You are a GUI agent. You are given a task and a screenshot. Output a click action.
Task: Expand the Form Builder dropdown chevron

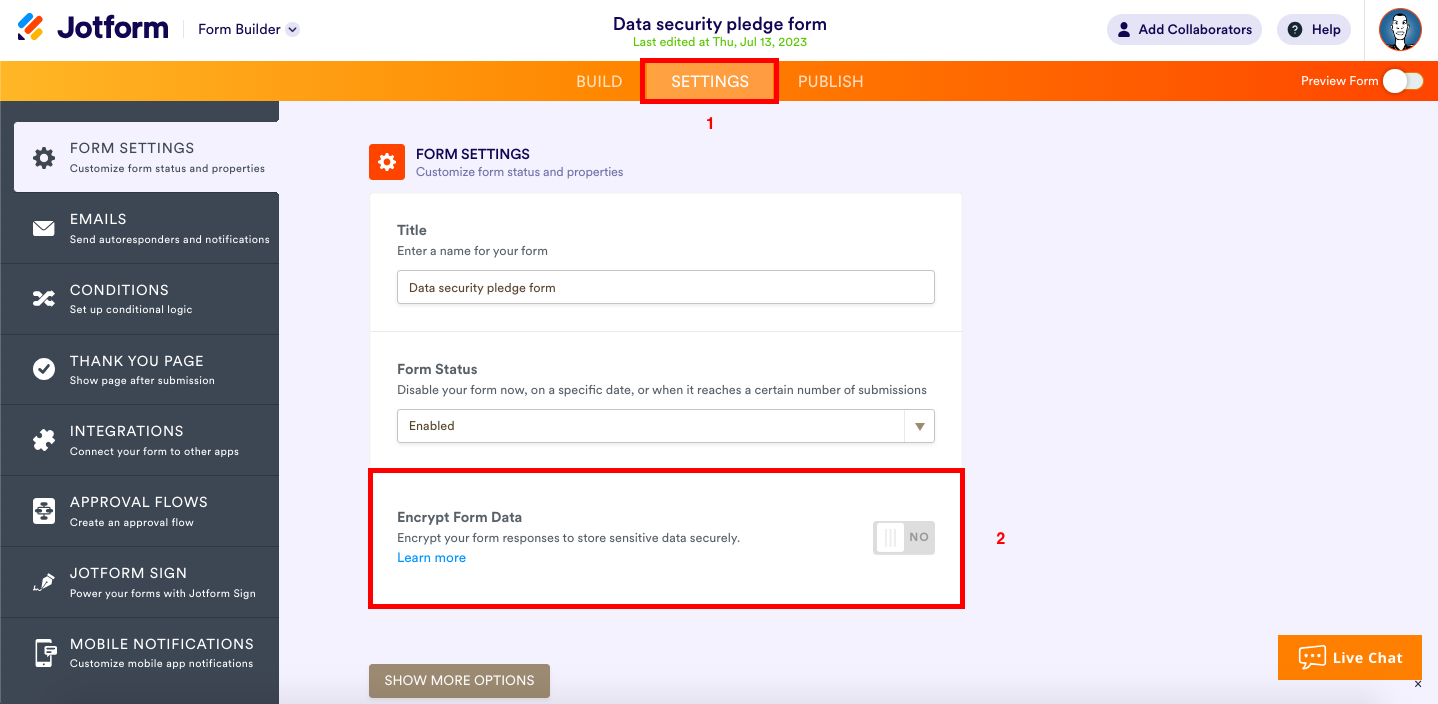[x=292, y=30]
